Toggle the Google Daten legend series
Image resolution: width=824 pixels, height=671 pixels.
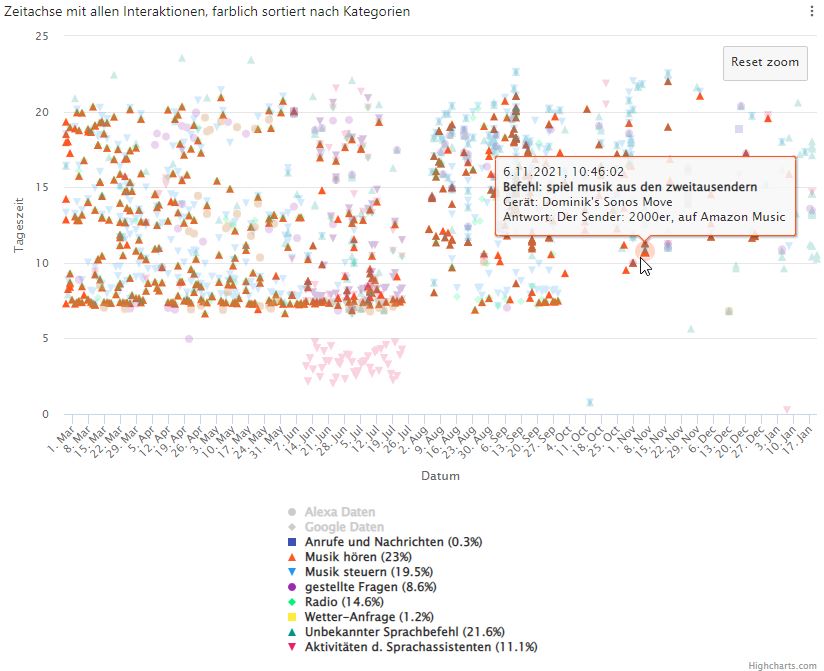pyautogui.click(x=344, y=527)
